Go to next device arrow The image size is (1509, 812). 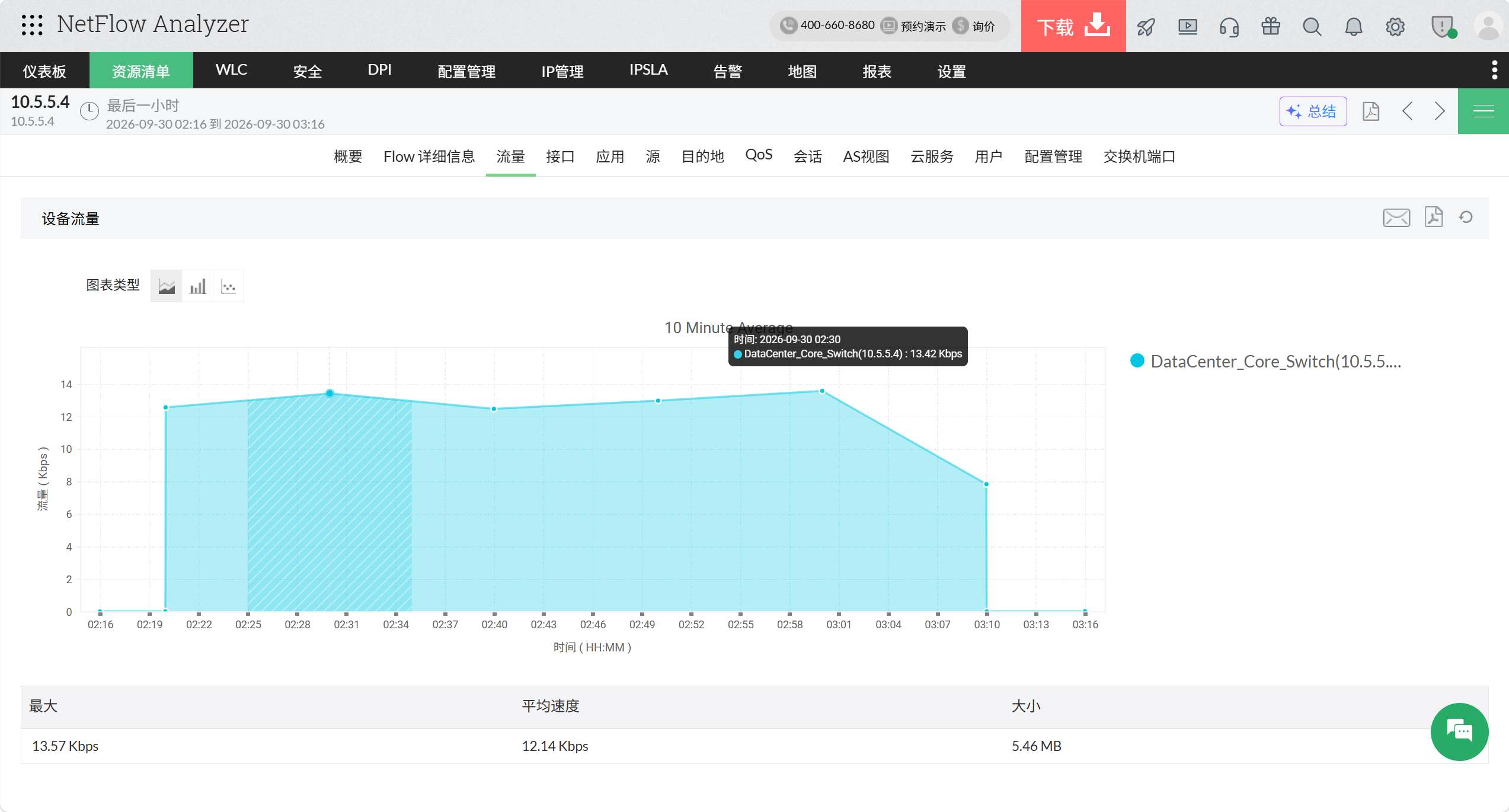(x=1439, y=111)
